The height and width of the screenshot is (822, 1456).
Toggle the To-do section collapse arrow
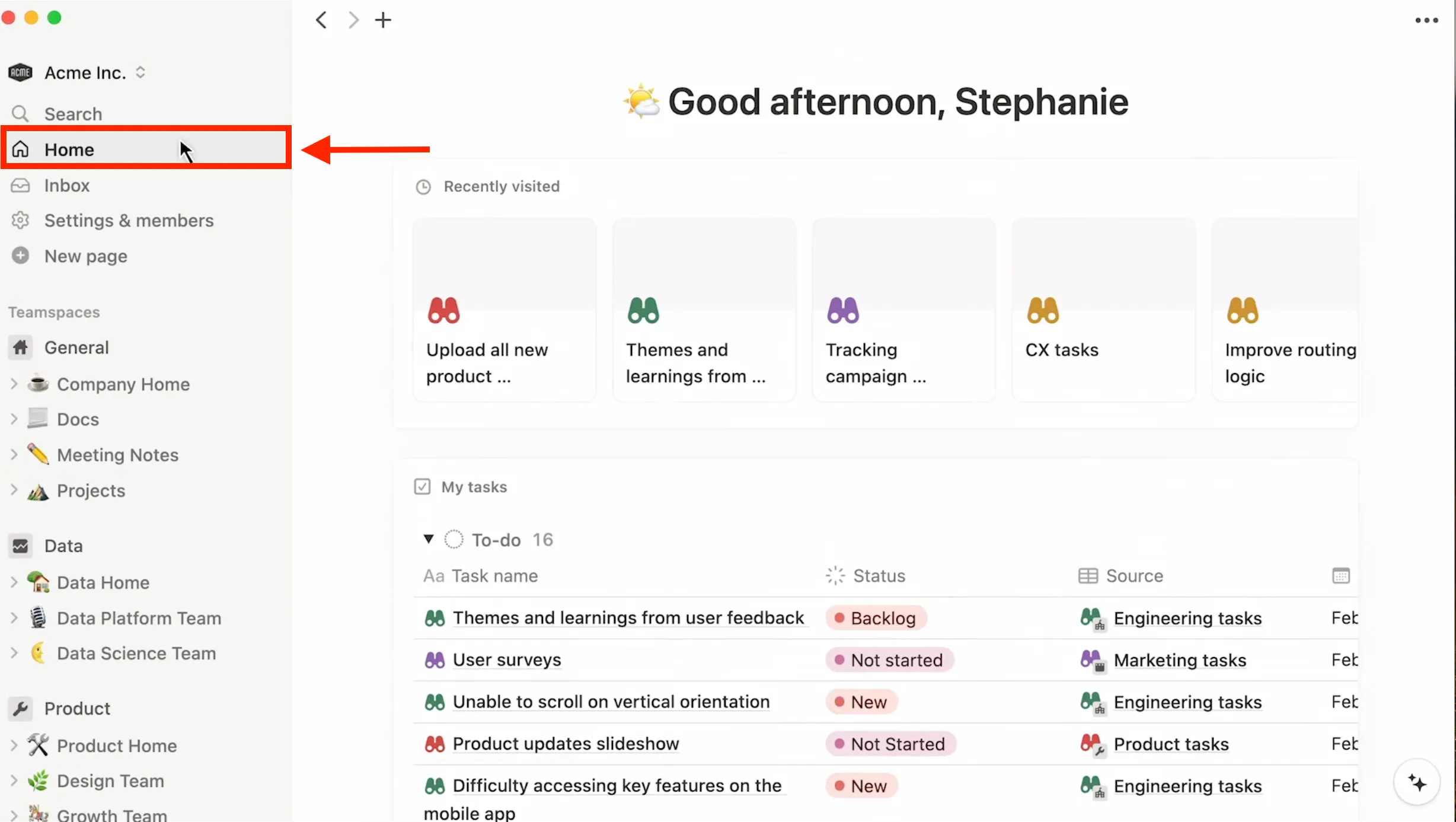pos(427,539)
